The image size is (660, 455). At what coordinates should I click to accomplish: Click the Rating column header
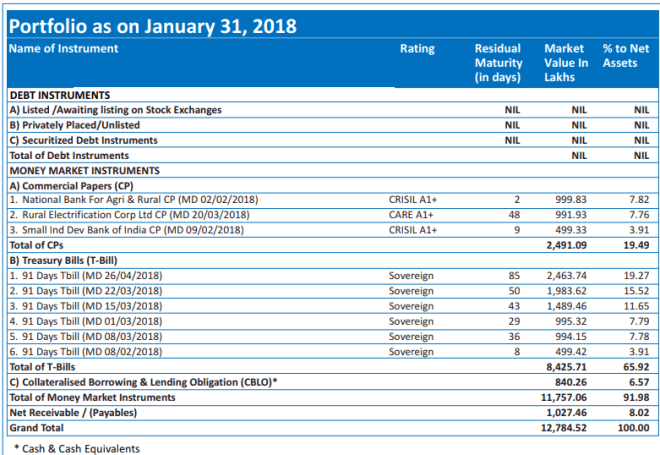coord(417,49)
